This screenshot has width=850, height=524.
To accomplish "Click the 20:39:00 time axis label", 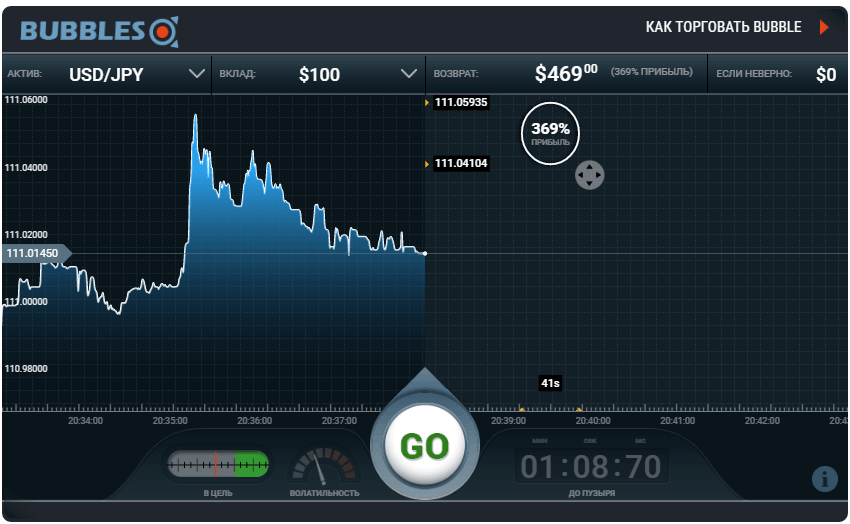I will 508,421.
